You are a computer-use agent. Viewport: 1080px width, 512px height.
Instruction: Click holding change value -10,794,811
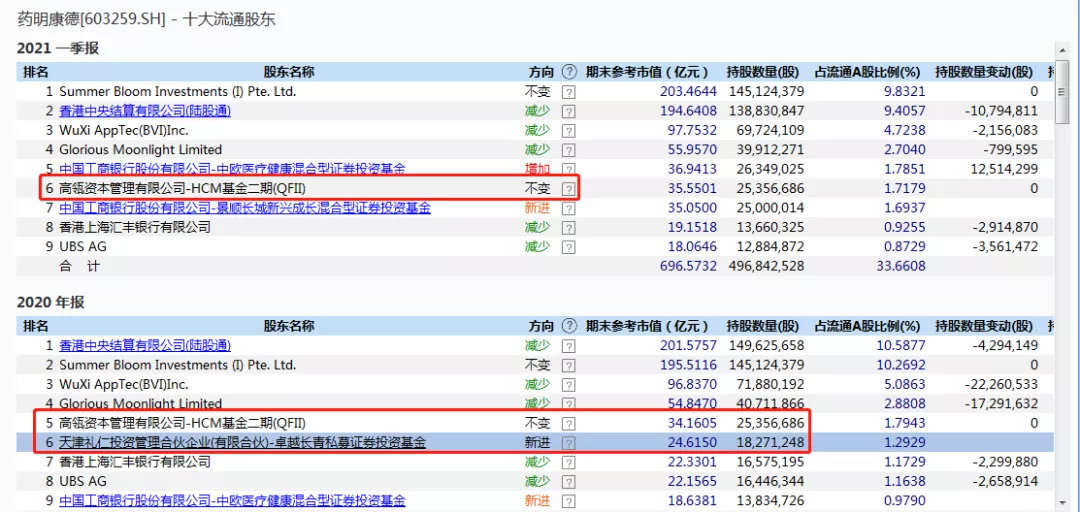coord(1001,111)
